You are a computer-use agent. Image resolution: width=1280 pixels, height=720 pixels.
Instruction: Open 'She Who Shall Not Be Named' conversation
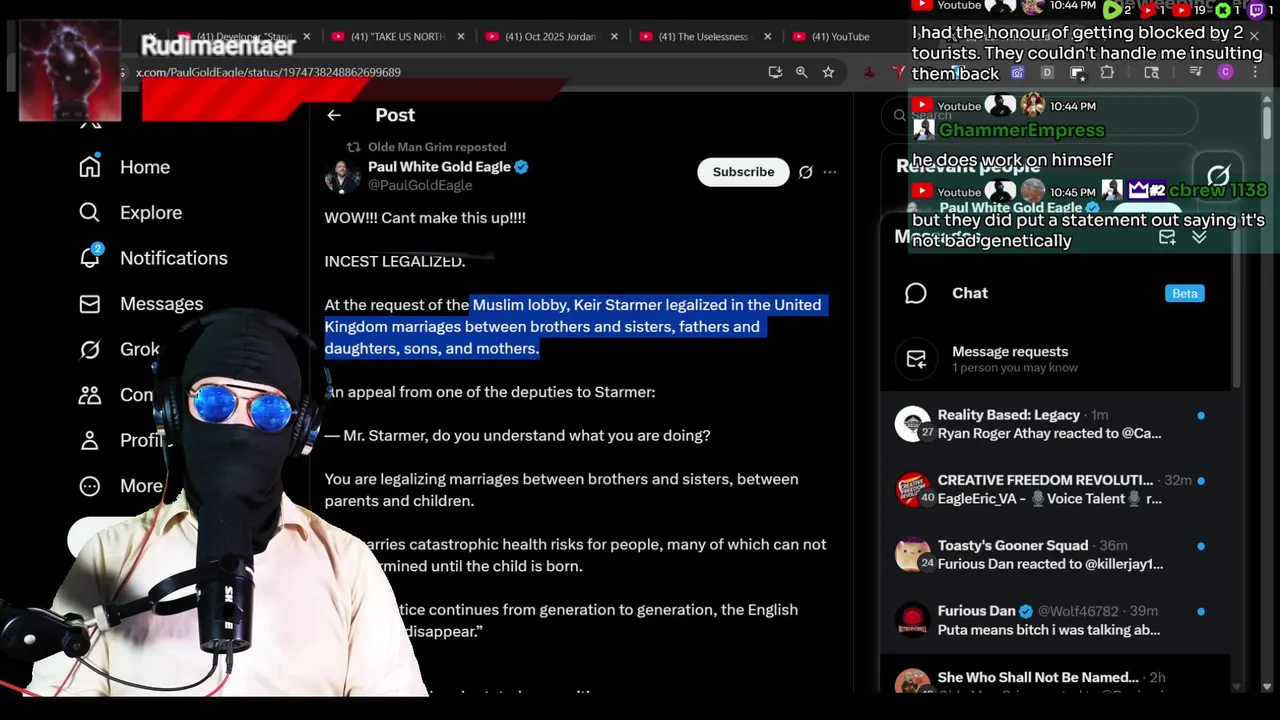pos(1055,678)
